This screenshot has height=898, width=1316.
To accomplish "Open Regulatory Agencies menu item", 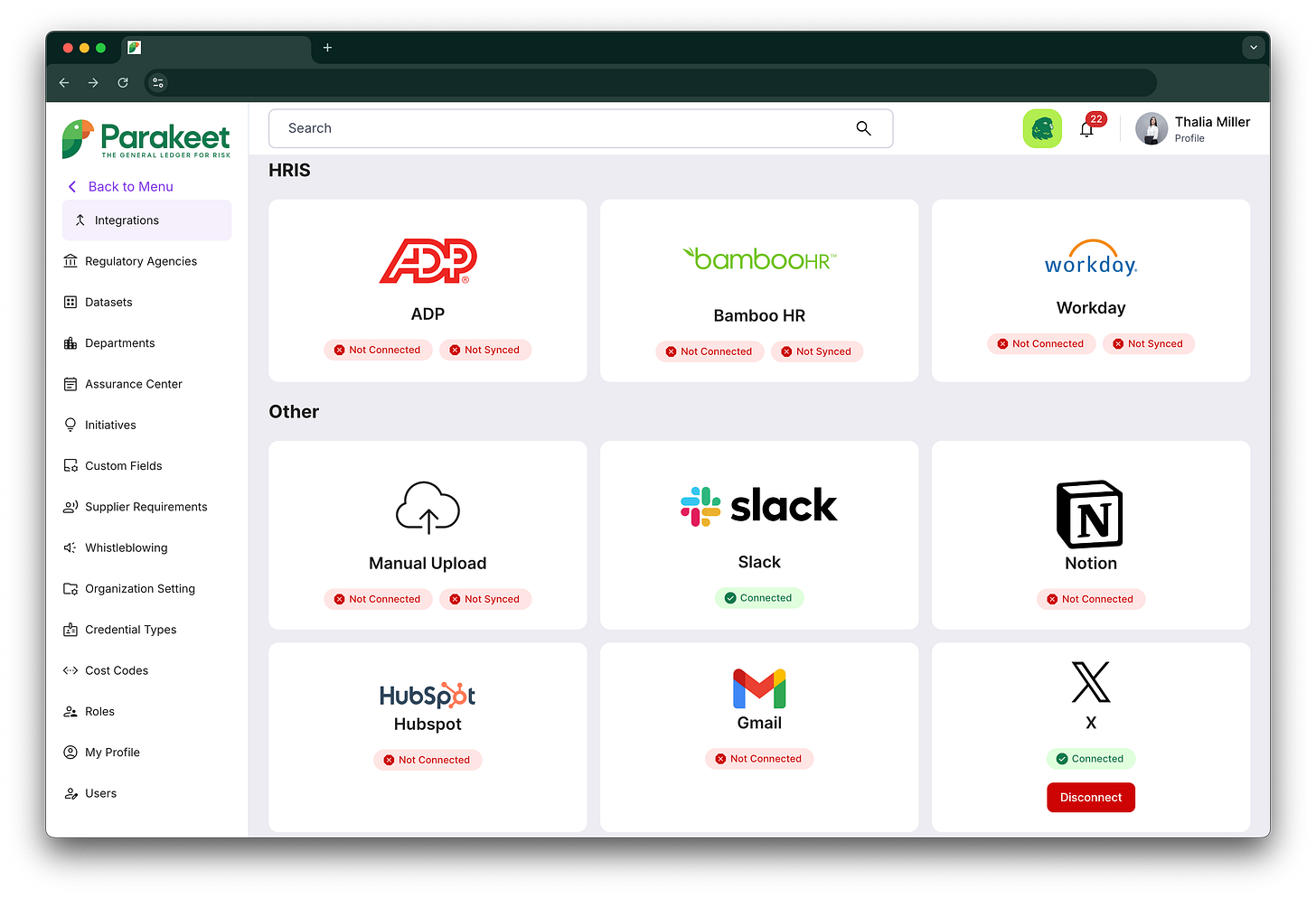I will [x=141, y=261].
